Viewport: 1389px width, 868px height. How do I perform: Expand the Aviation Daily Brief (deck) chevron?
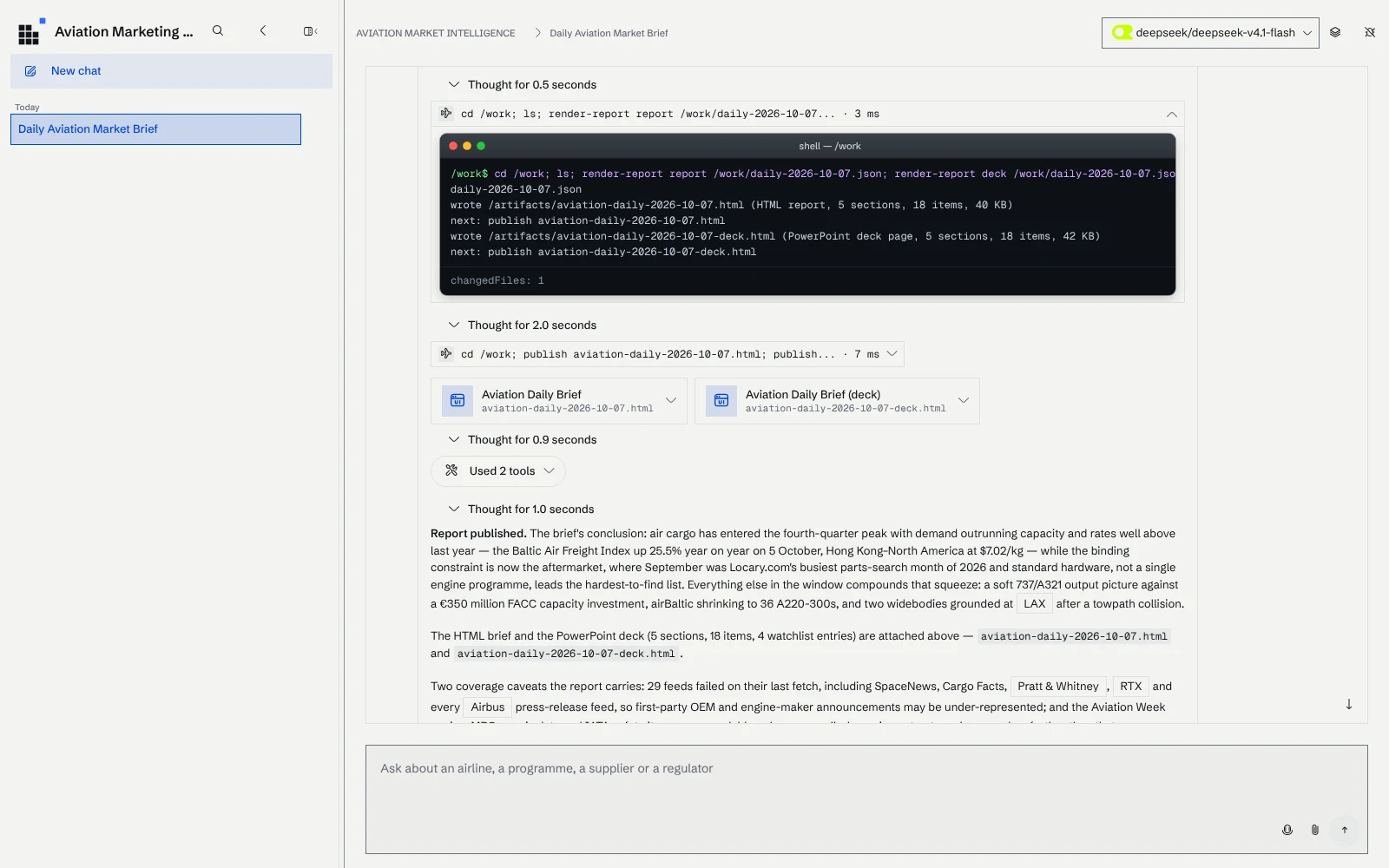[964, 400]
